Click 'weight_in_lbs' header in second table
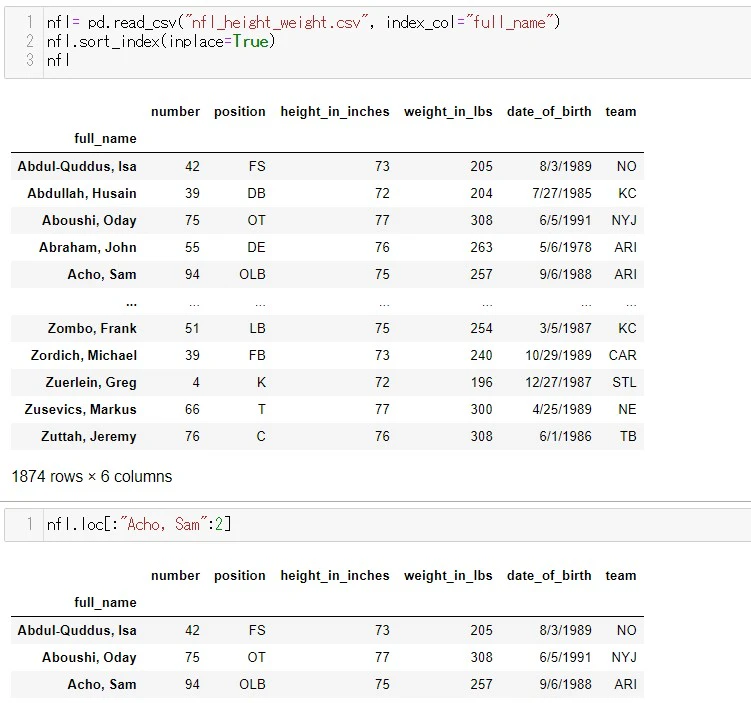Image resolution: width=751 pixels, height=703 pixels. coord(448,576)
